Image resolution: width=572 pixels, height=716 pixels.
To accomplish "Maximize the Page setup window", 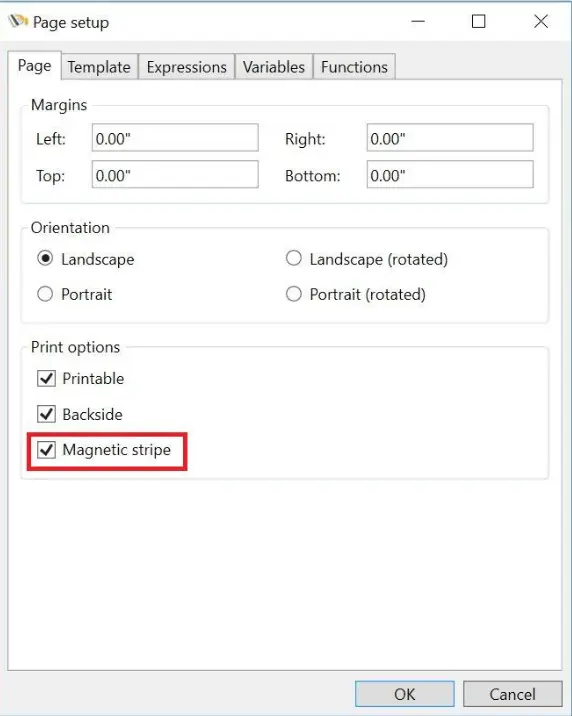I will coord(478,21).
